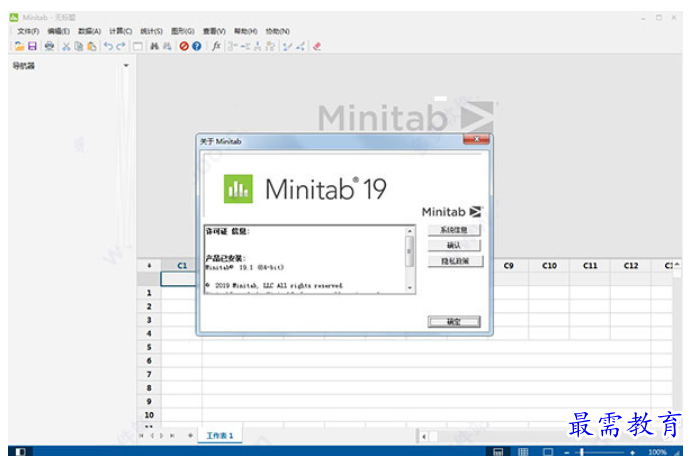Open the 文件(F) menu

pyautogui.click(x=28, y=31)
